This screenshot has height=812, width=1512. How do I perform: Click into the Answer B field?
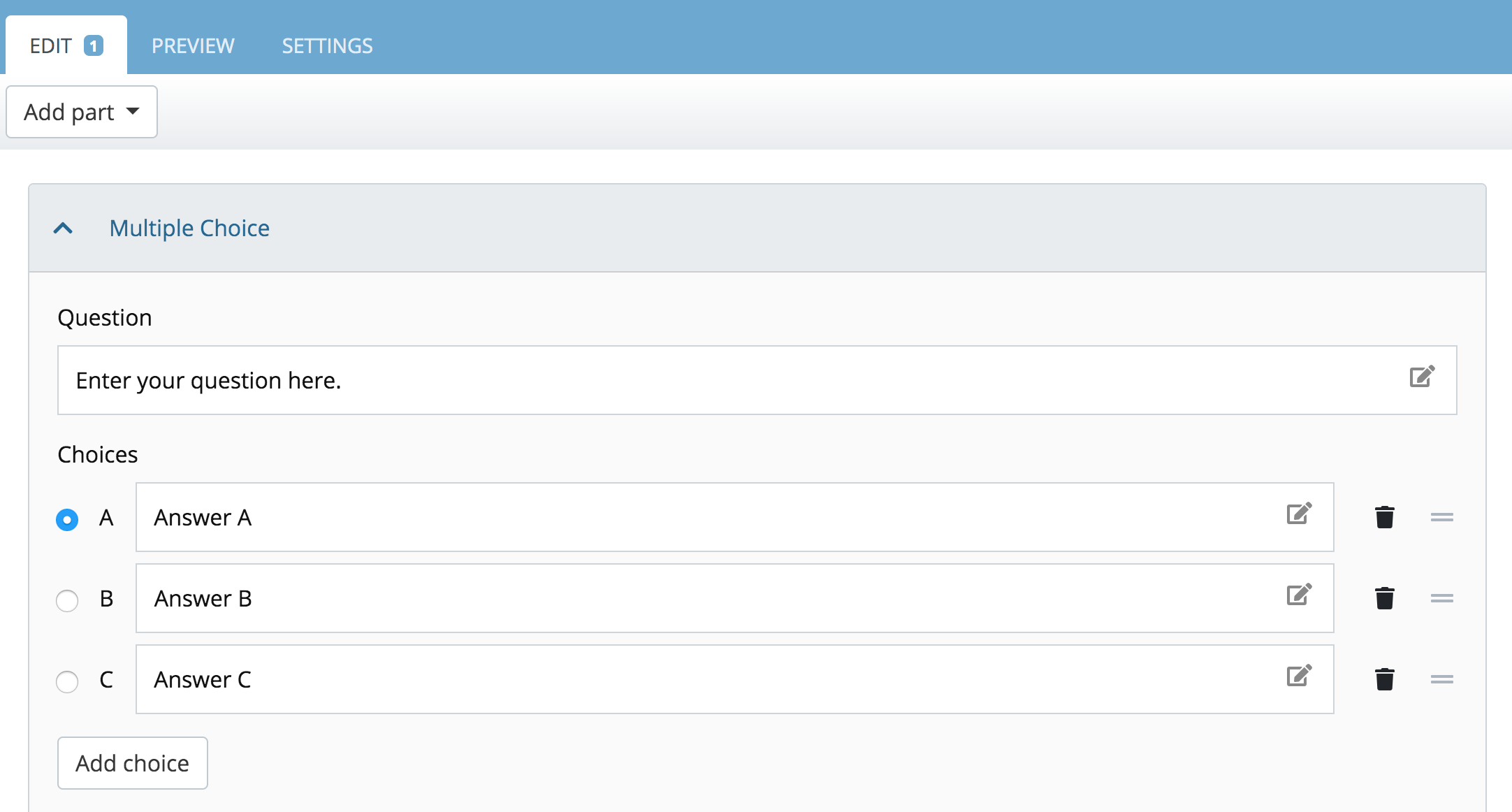735,598
